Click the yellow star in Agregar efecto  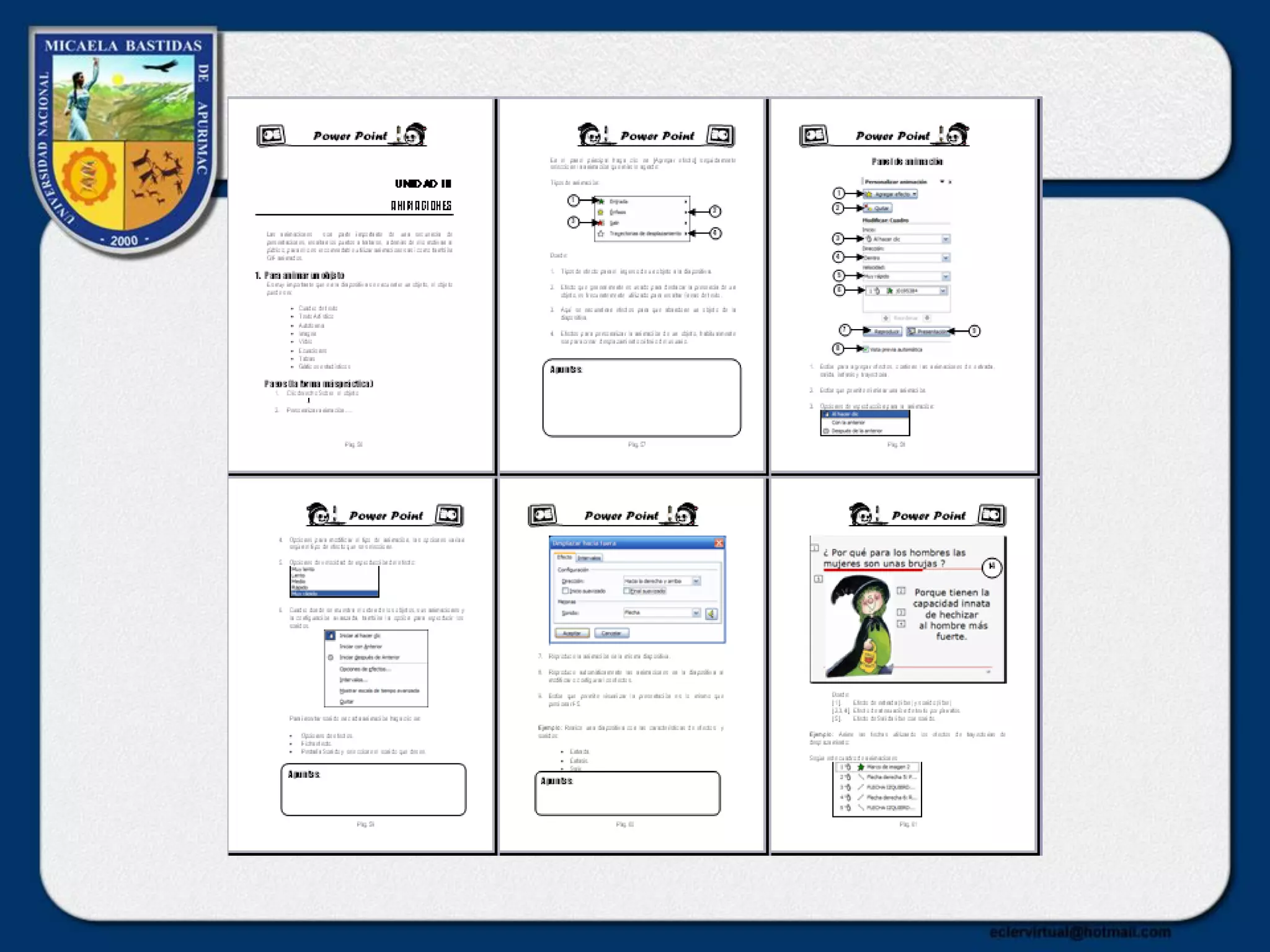(869, 194)
